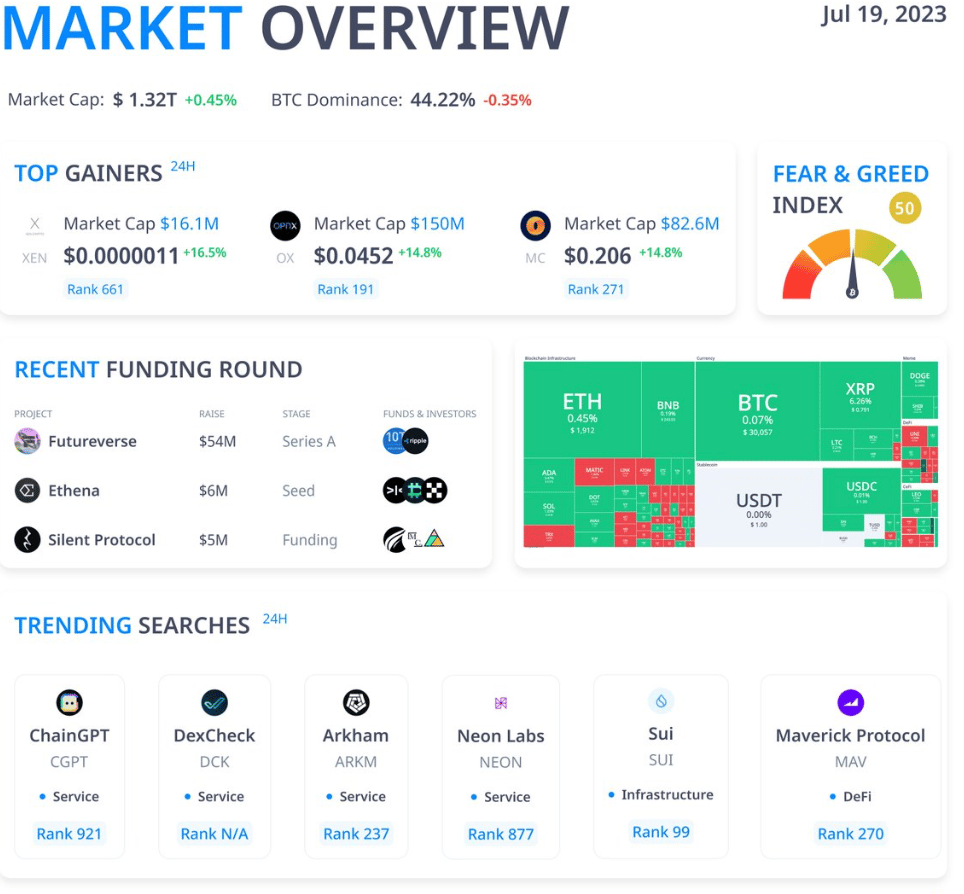Click the BTC Dominance 44.22% value
This screenshot has width=964, height=894.
click(x=443, y=100)
